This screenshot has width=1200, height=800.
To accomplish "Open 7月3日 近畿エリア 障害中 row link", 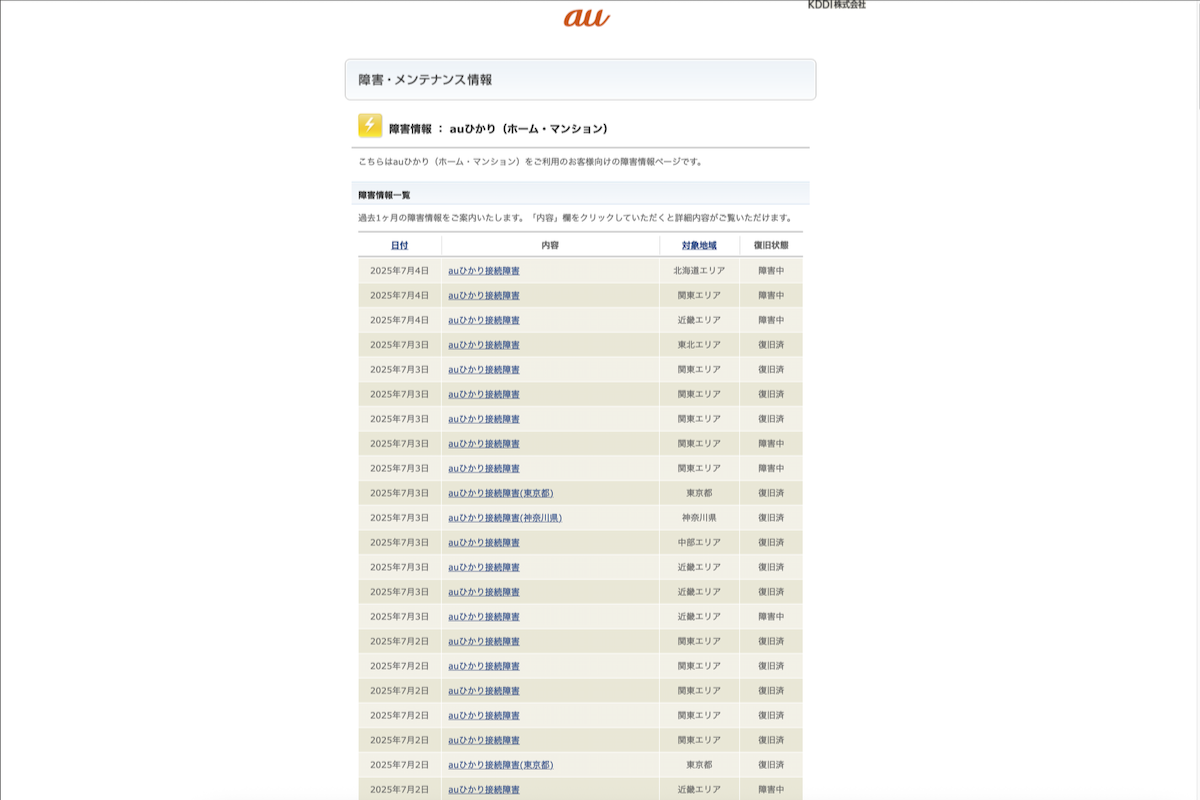I will pos(484,616).
